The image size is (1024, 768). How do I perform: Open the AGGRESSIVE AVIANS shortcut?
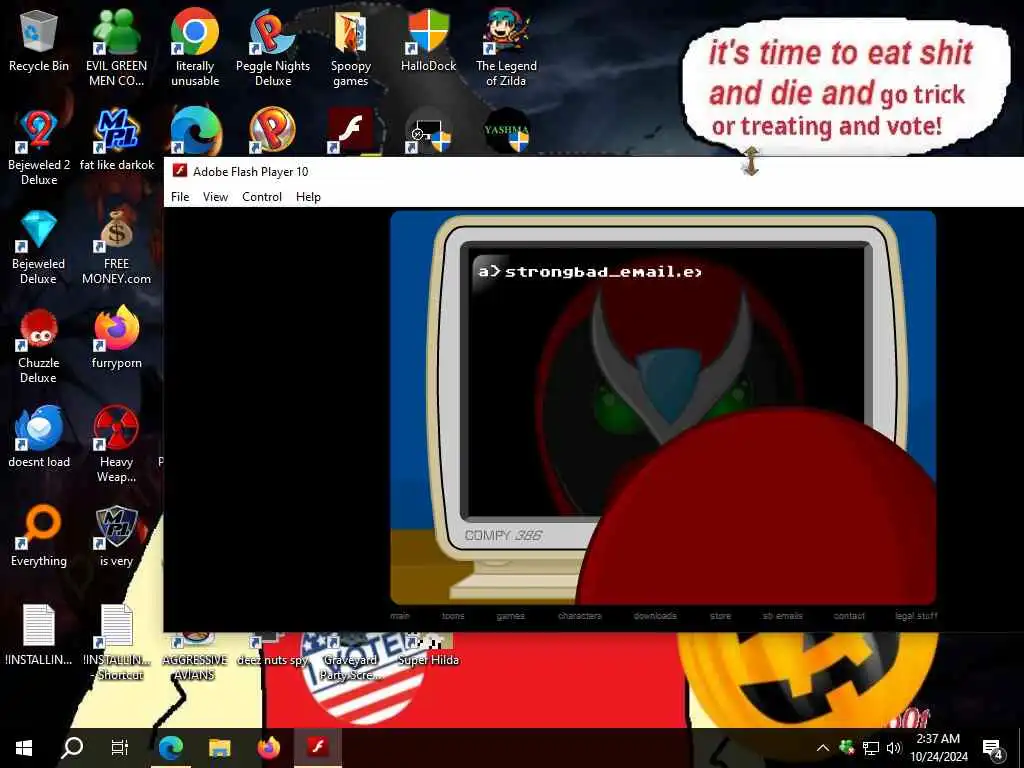click(x=195, y=658)
